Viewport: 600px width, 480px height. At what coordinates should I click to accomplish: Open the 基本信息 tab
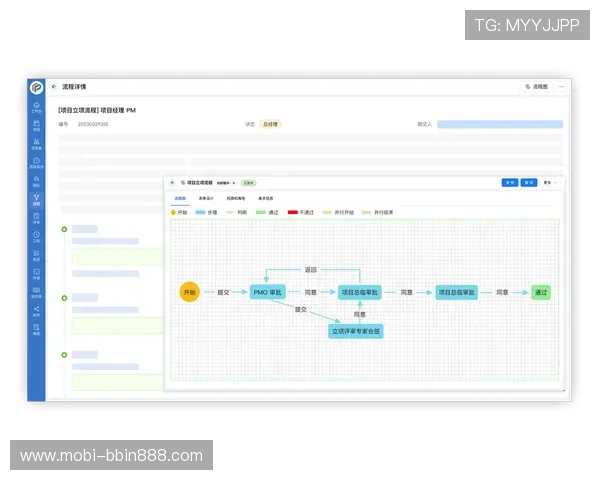(x=265, y=199)
